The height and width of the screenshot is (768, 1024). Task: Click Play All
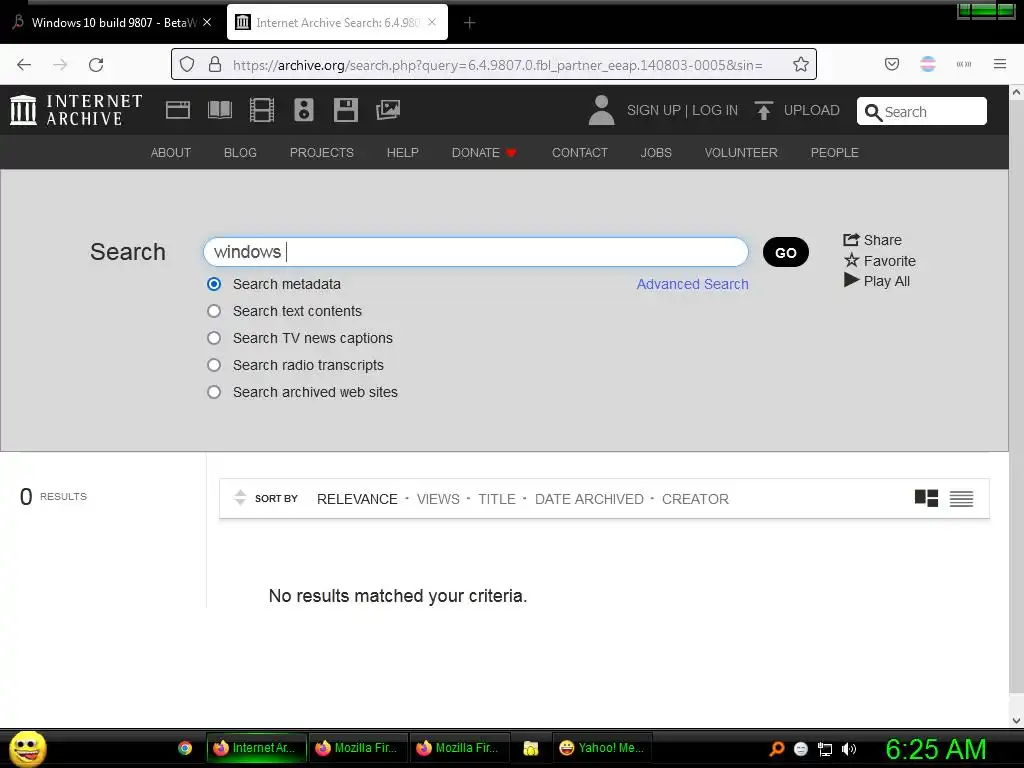(x=877, y=281)
